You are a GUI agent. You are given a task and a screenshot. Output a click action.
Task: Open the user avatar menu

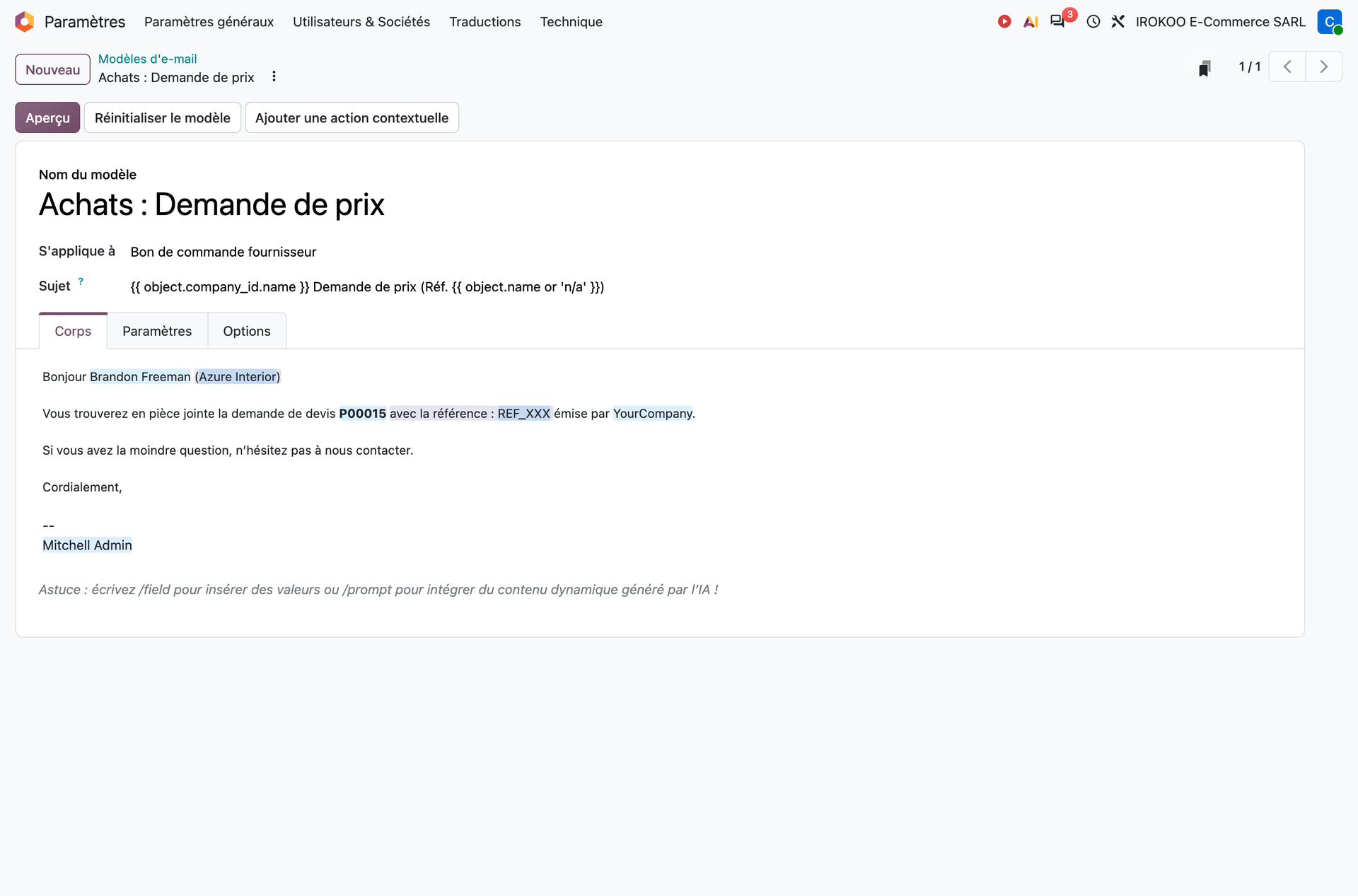tap(1330, 22)
